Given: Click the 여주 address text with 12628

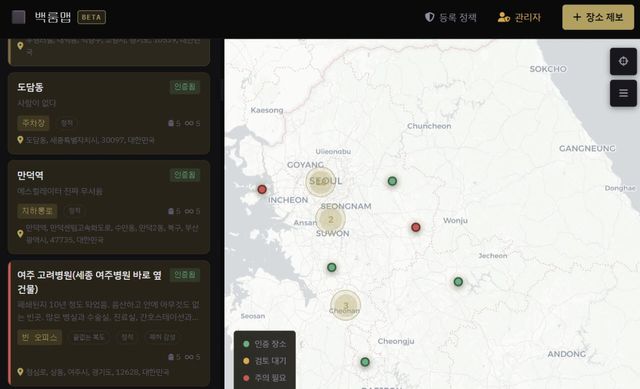Looking at the screenshot, I should point(98,372).
